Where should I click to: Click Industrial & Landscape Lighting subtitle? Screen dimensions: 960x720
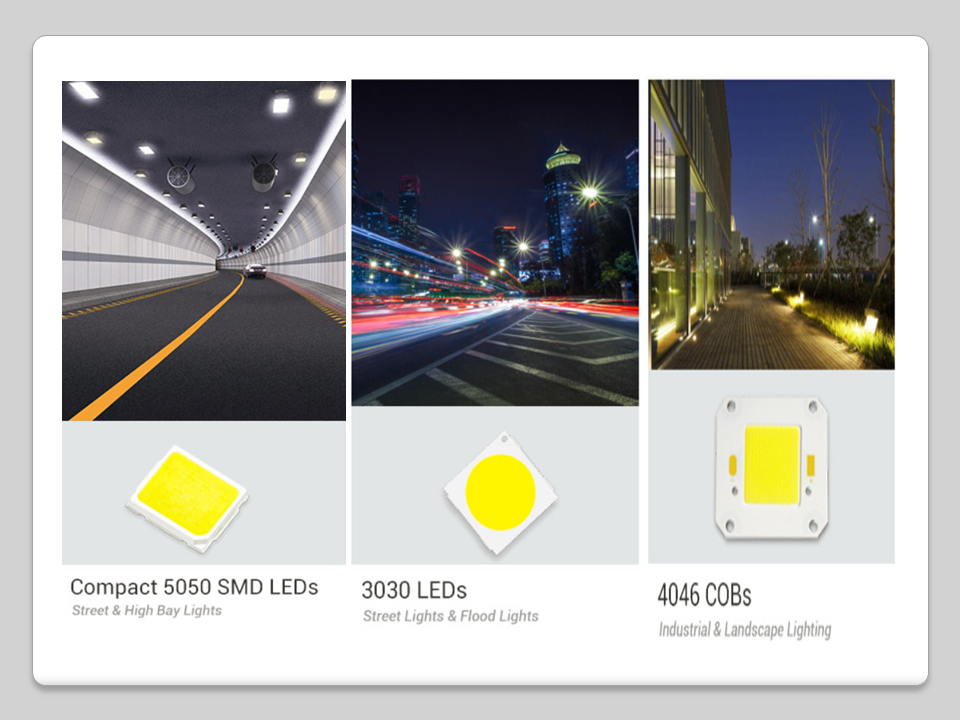click(x=745, y=630)
